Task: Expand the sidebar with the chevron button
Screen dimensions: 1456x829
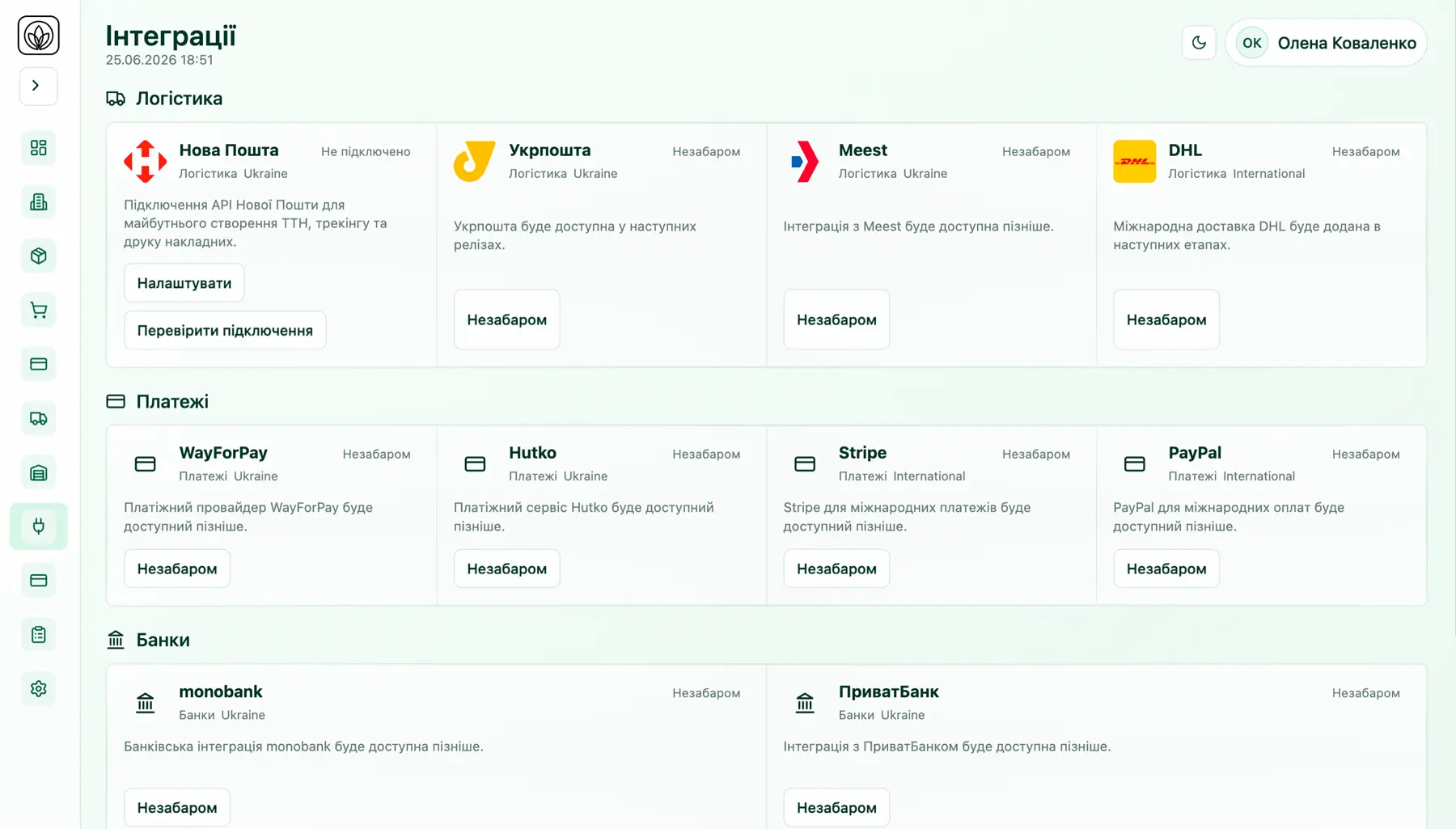Action: click(x=38, y=86)
